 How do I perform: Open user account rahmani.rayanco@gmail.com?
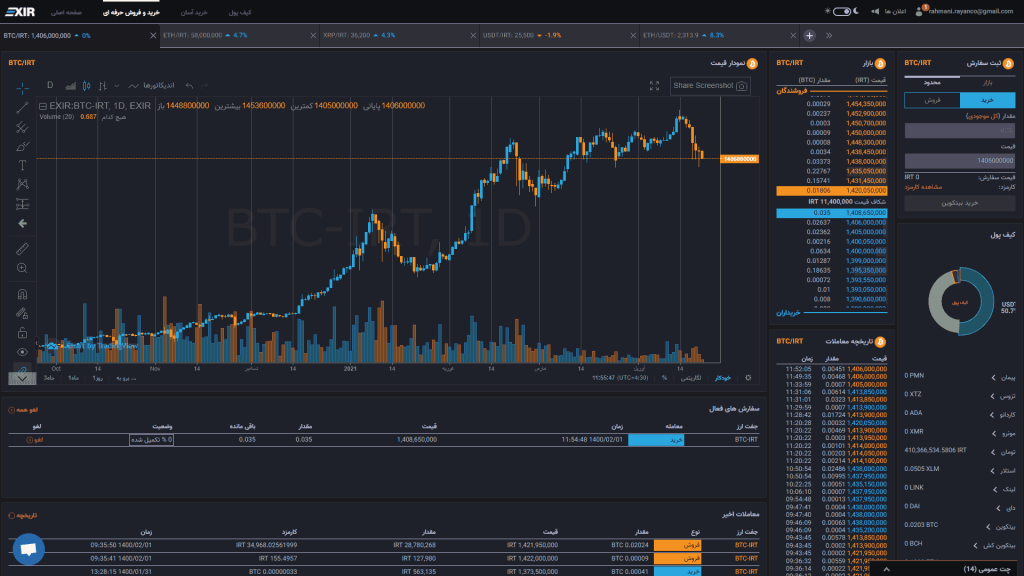point(964,11)
